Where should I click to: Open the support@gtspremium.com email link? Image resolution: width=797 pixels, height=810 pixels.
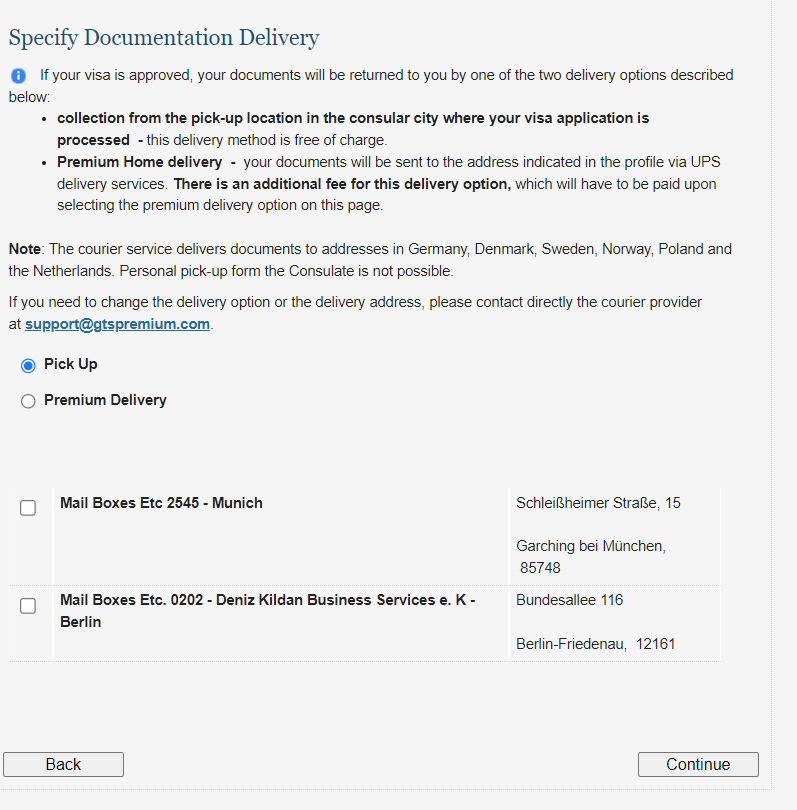pos(117,324)
